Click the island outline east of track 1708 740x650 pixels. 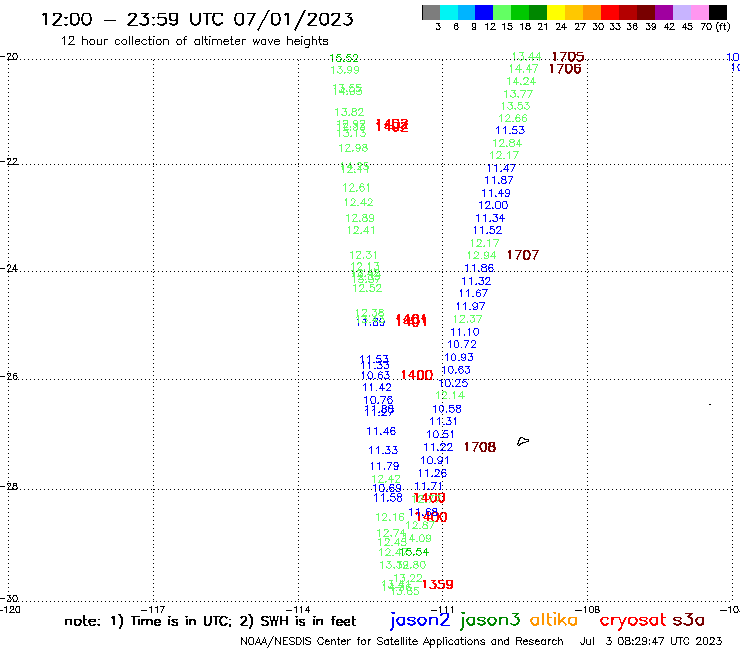click(x=523, y=441)
